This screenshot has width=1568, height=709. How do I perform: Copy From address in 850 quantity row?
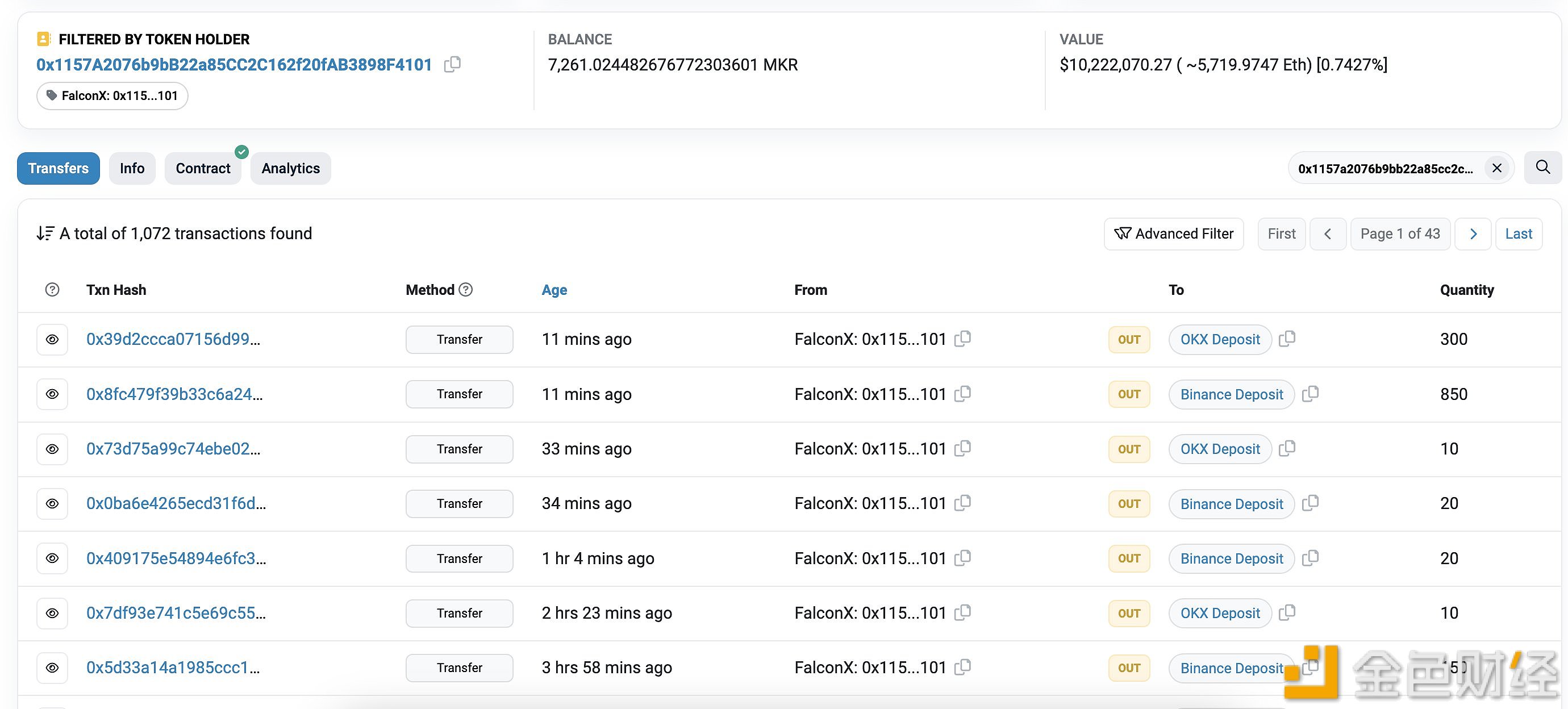point(962,393)
